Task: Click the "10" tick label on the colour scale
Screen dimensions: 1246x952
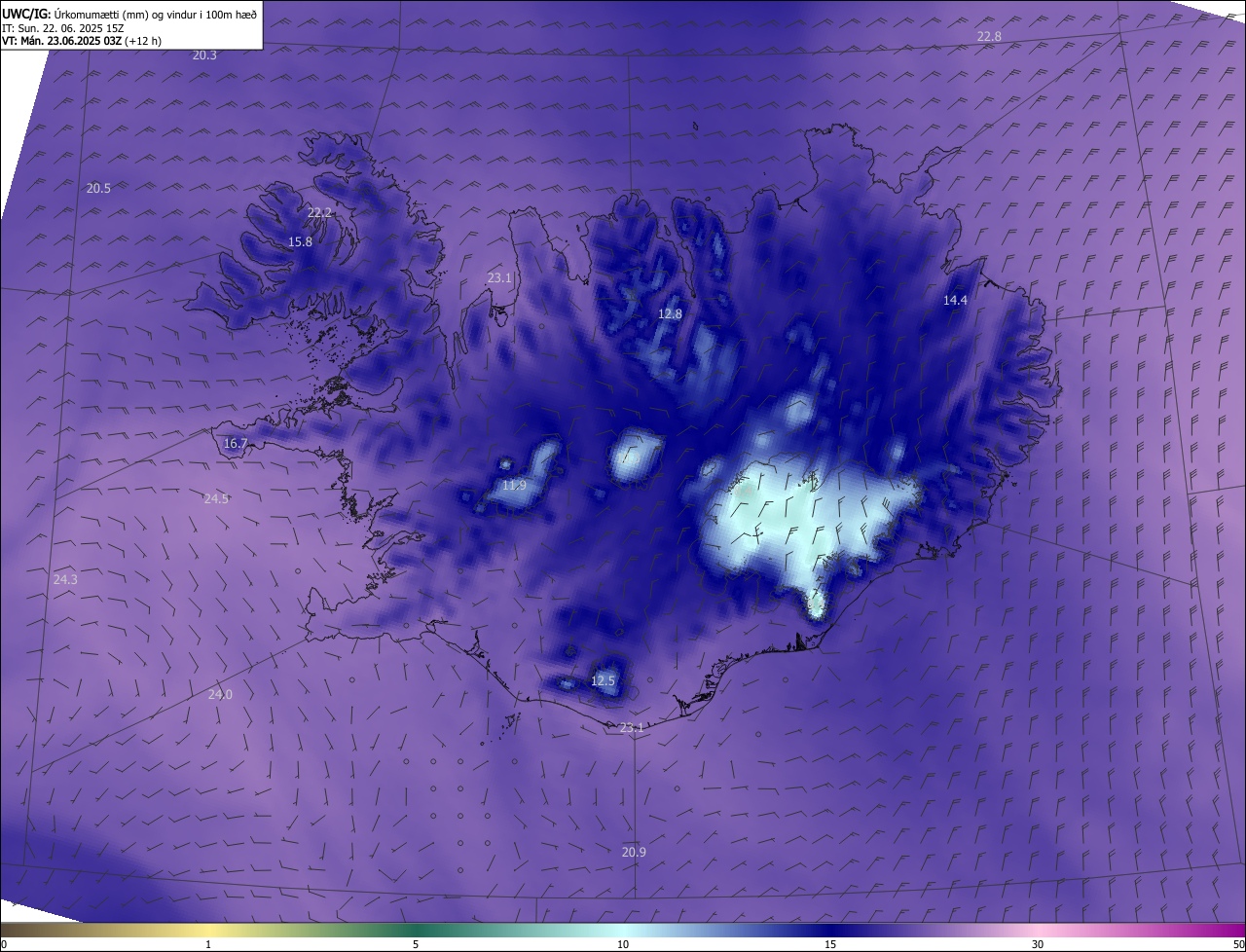Action: point(623,944)
